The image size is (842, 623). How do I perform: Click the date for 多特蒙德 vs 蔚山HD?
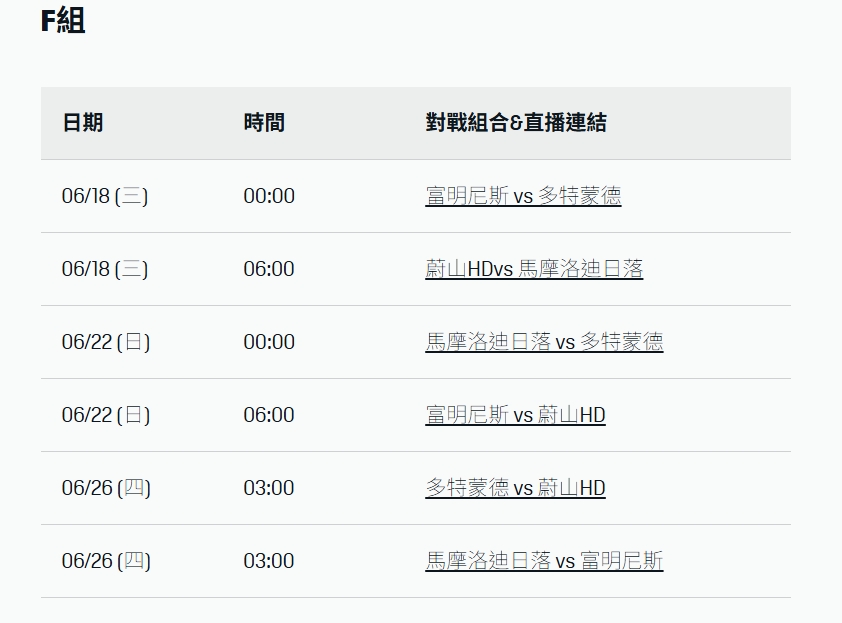pos(106,488)
